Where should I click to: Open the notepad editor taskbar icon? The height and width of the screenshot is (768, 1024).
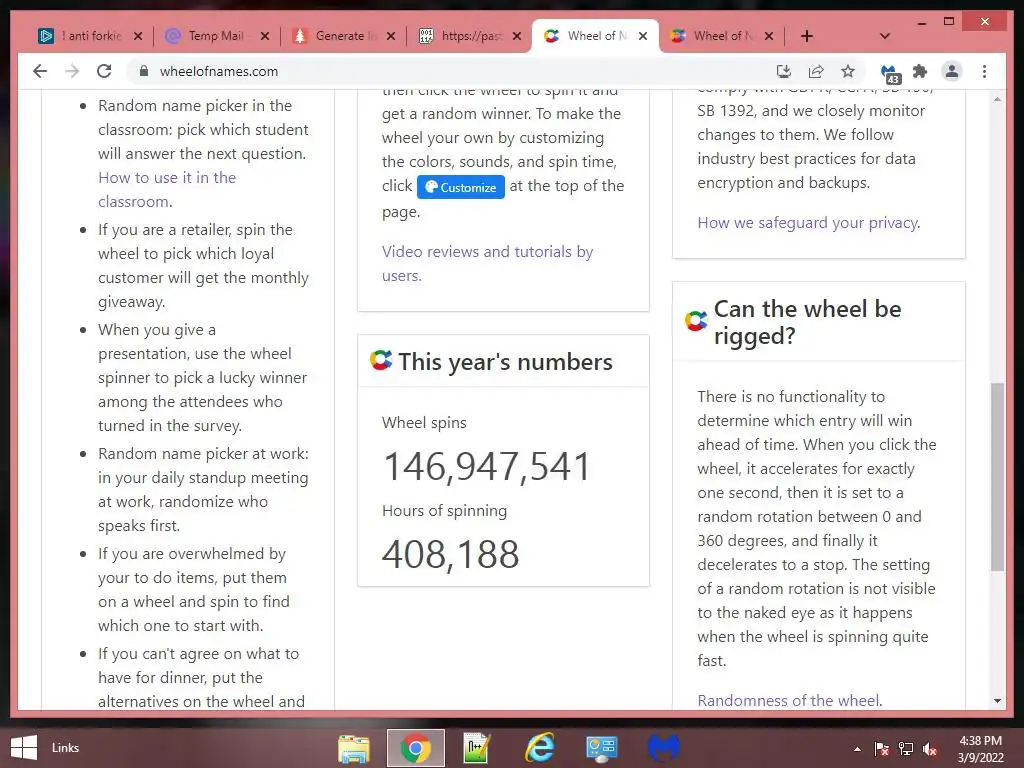[476, 748]
